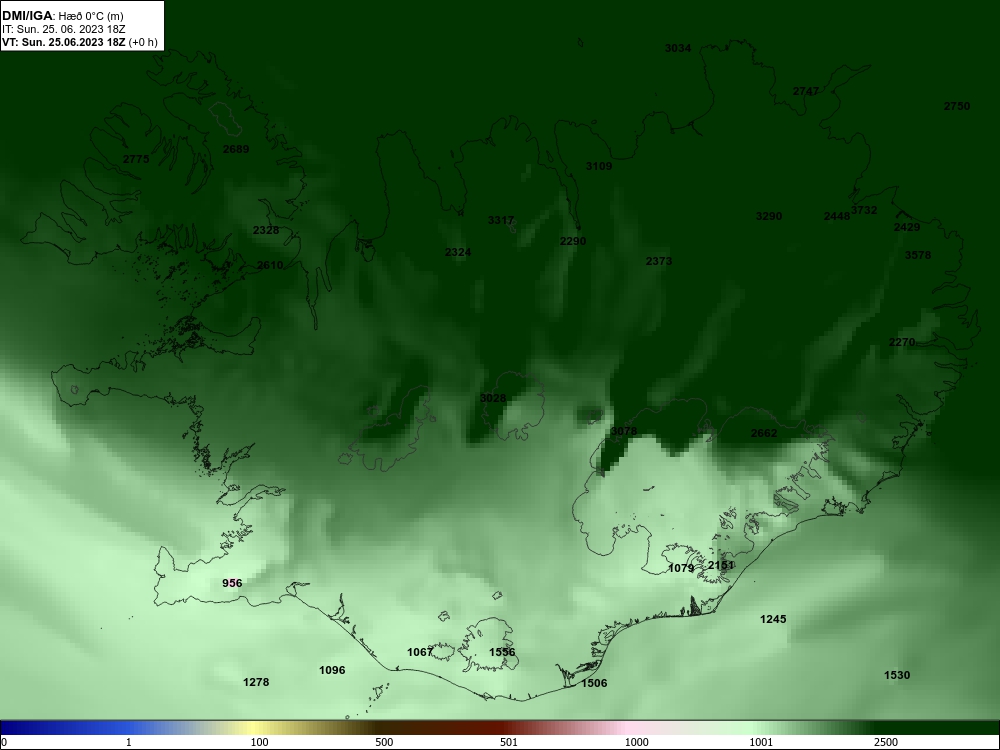The image size is (1000, 750).
Task: Click the color scale label 501
Action: 509,742
